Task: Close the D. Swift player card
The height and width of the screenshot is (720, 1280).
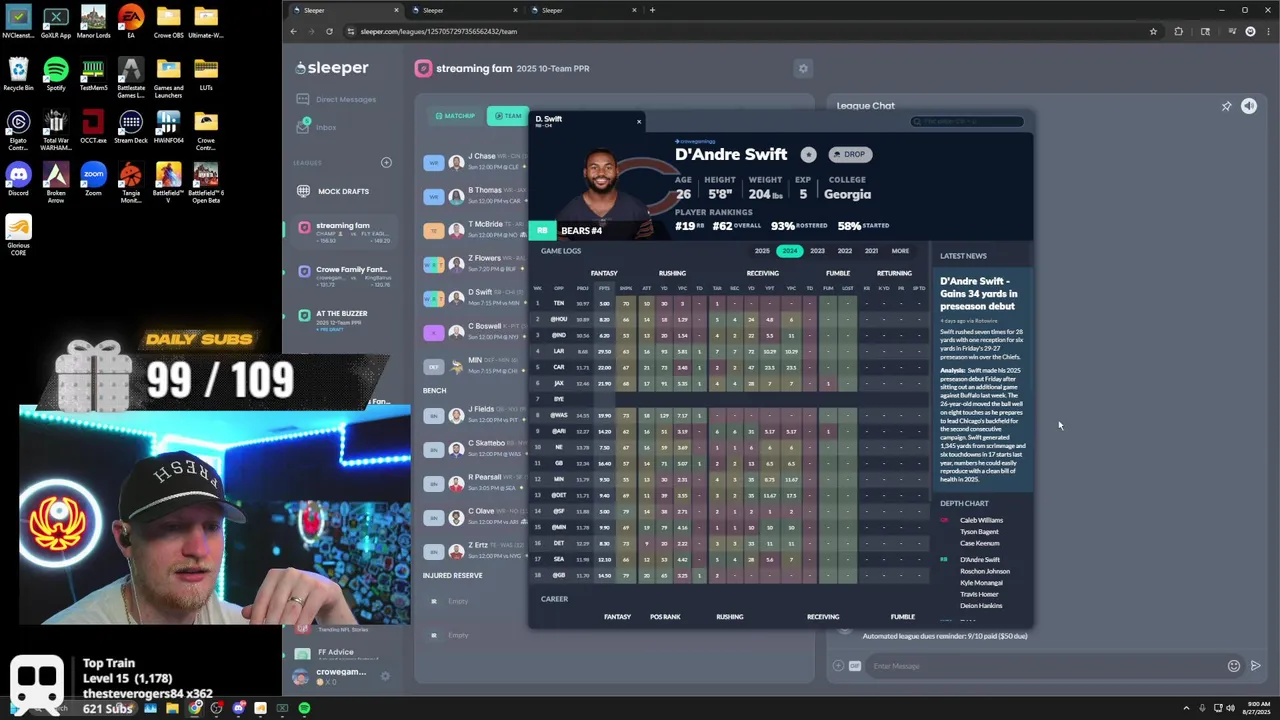Action: [639, 122]
